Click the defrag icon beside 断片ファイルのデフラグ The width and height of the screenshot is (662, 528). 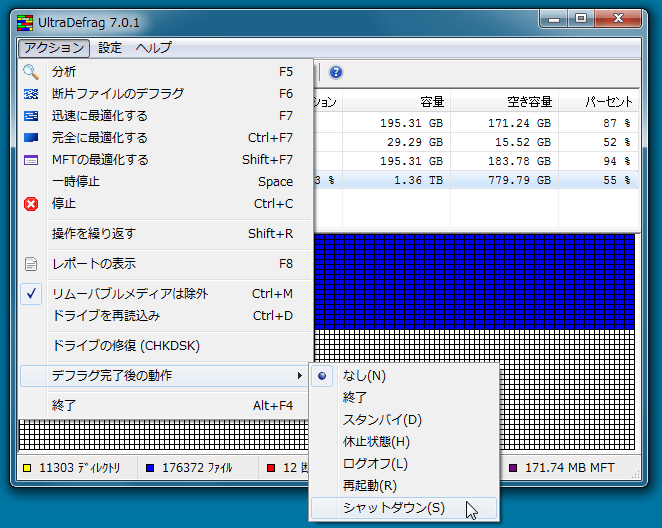[31, 94]
